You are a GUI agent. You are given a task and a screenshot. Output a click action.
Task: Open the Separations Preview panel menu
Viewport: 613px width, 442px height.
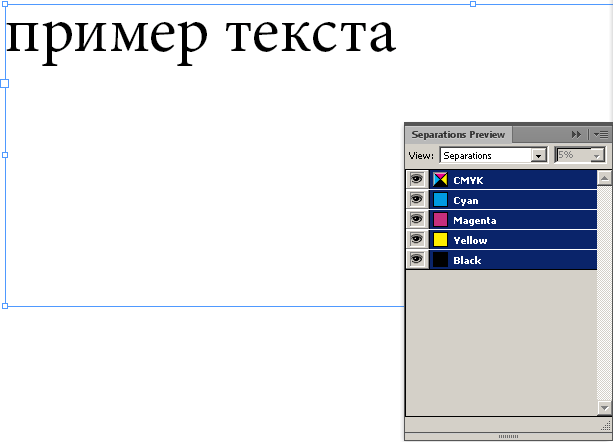[601, 135]
